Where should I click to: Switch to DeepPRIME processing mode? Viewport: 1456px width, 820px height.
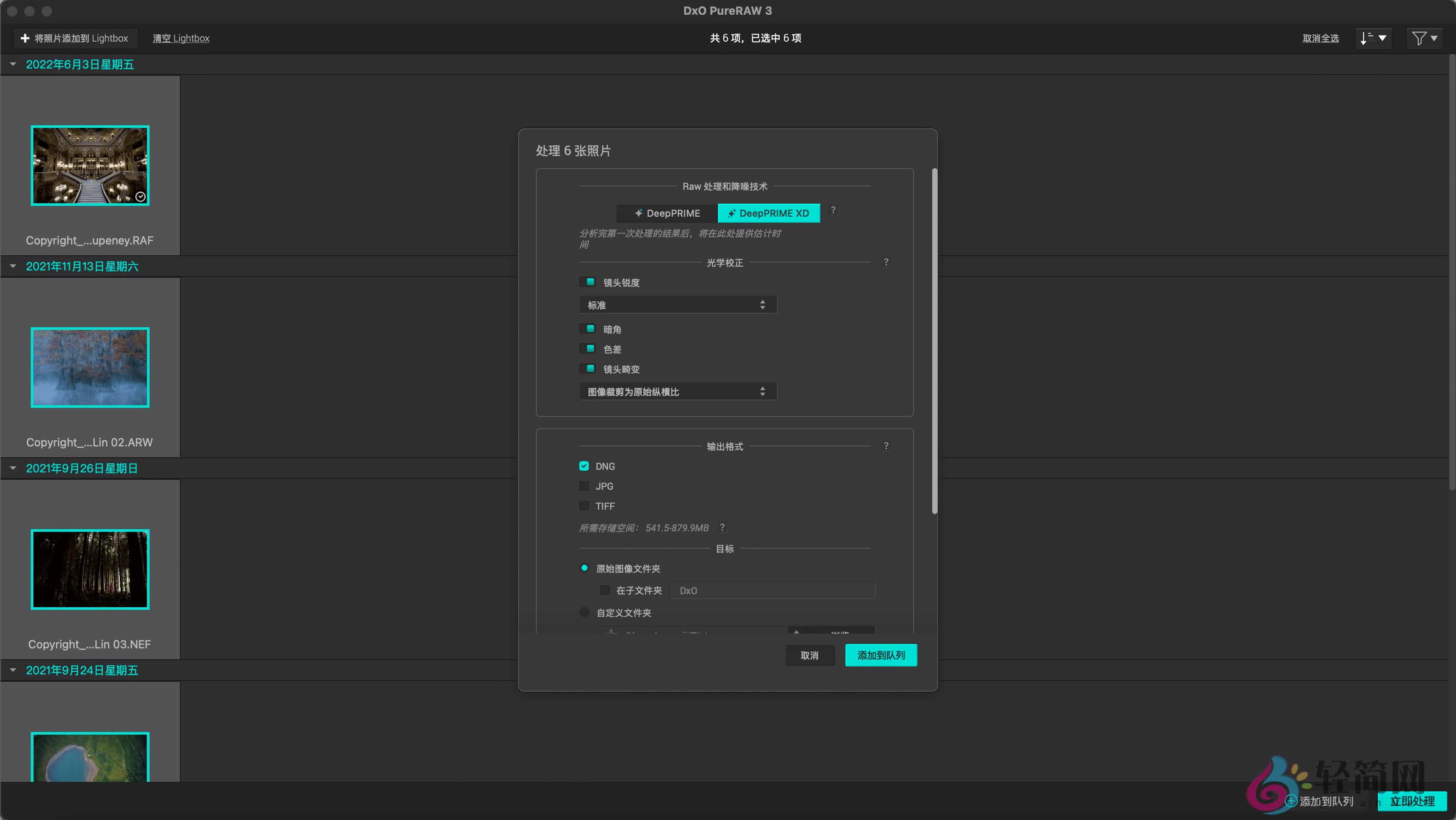pos(666,213)
